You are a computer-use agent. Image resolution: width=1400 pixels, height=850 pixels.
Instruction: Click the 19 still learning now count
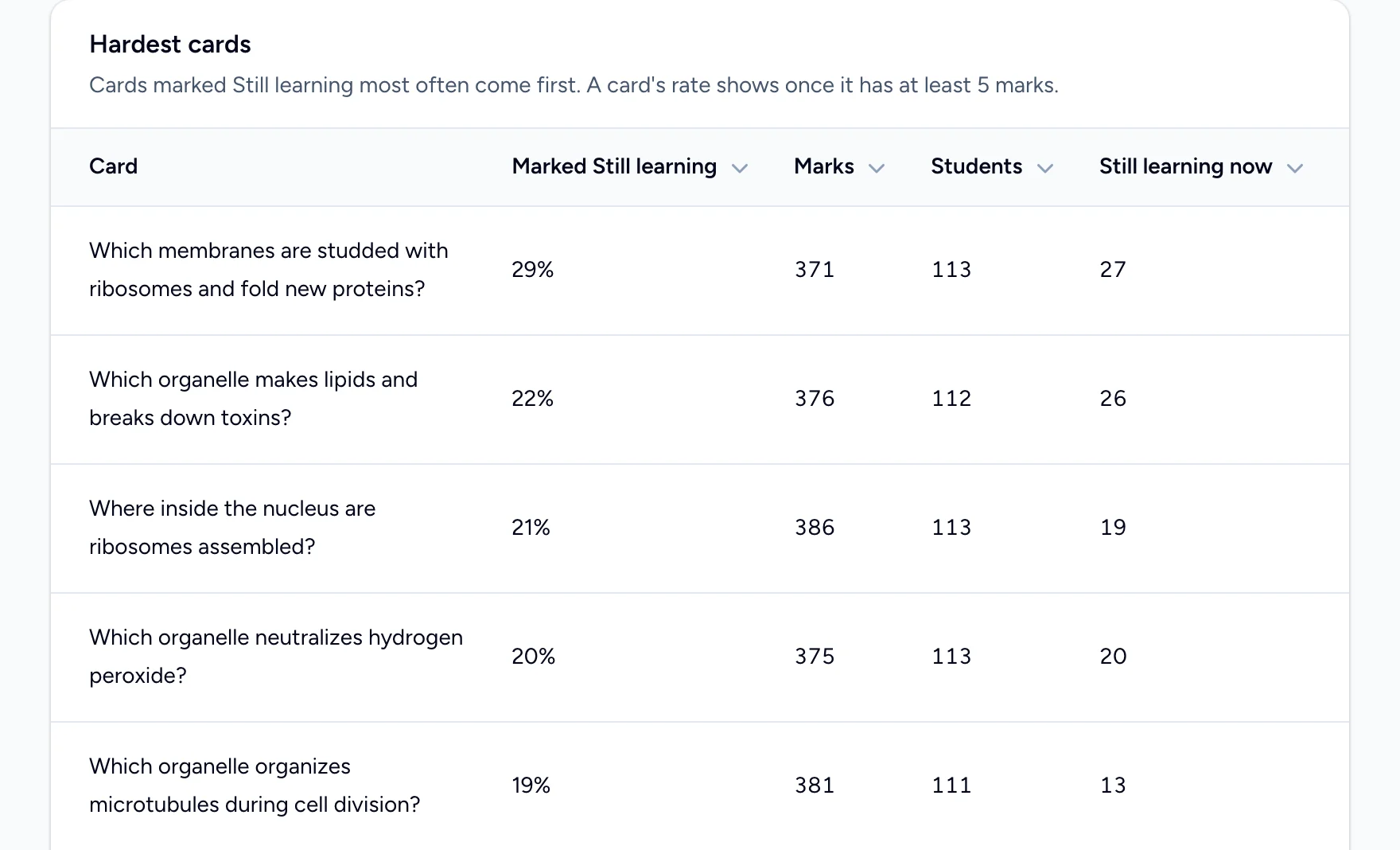click(x=1113, y=528)
